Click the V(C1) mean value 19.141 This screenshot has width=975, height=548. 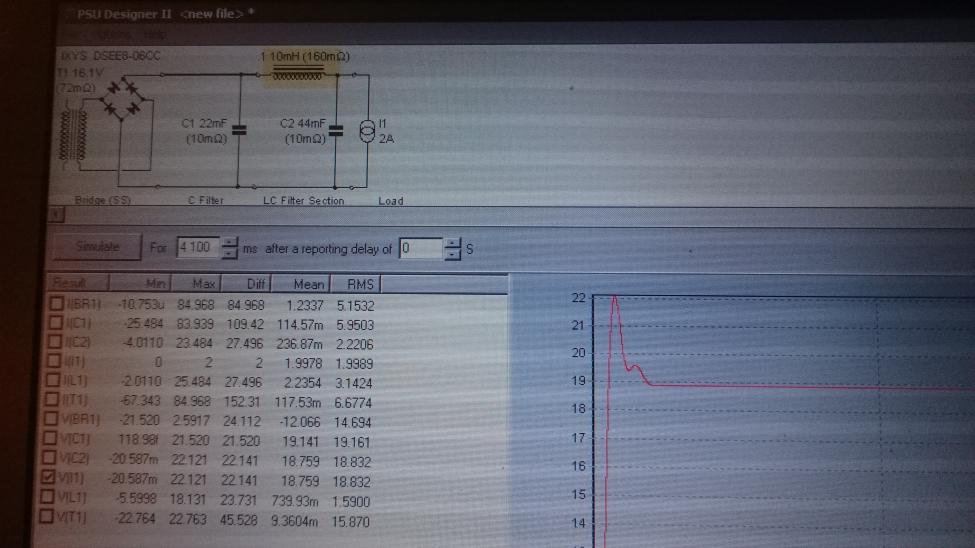click(x=300, y=442)
